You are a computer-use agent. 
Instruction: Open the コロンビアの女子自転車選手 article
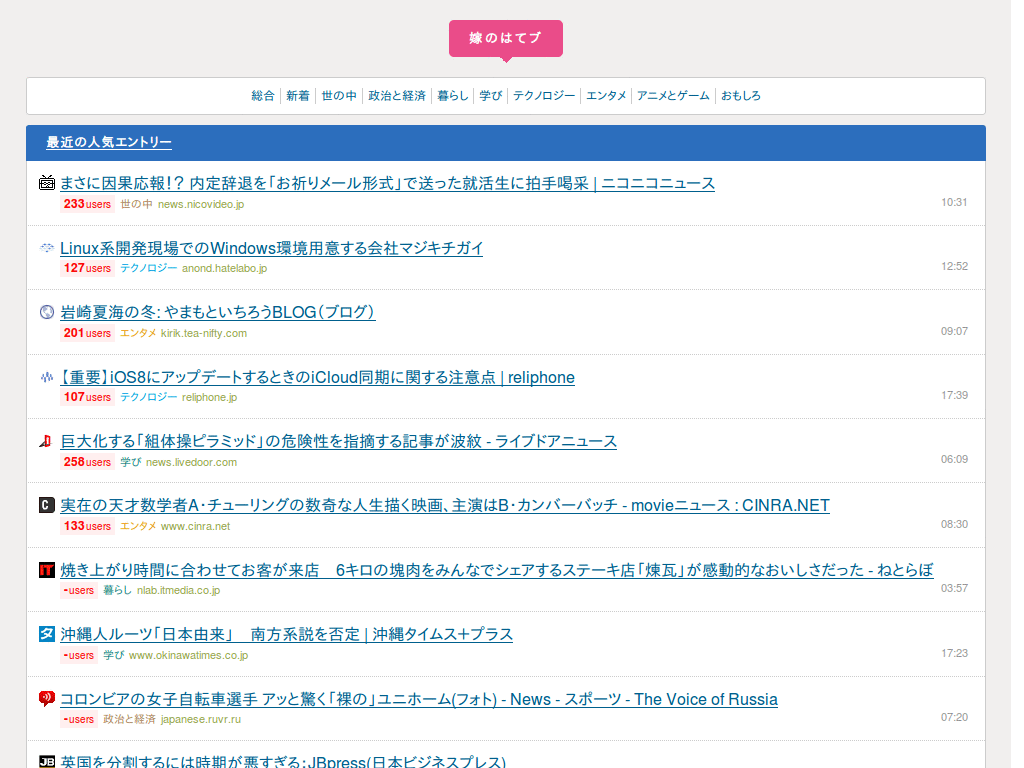click(x=419, y=699)
